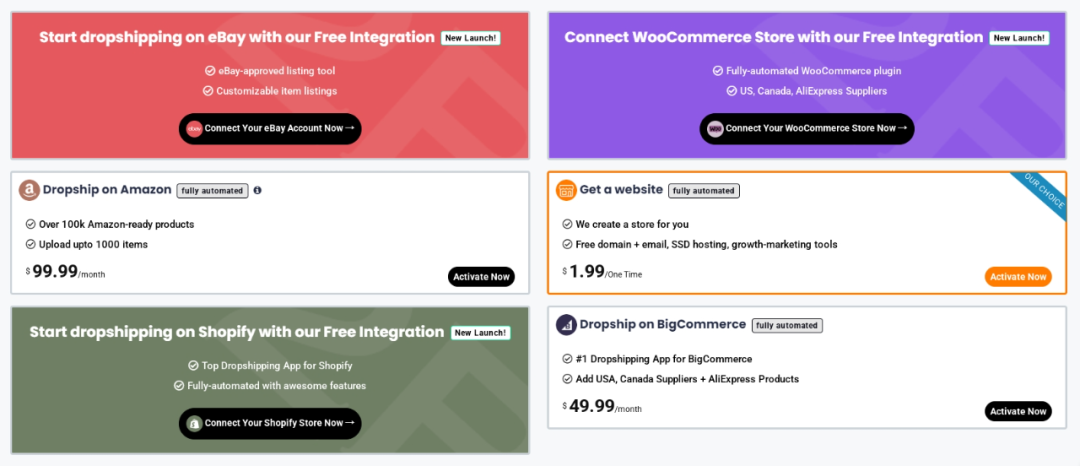This screenshot has height=466, width=1080.
Task: Connect your WooCommerce store now
Action: click(807, 128)
